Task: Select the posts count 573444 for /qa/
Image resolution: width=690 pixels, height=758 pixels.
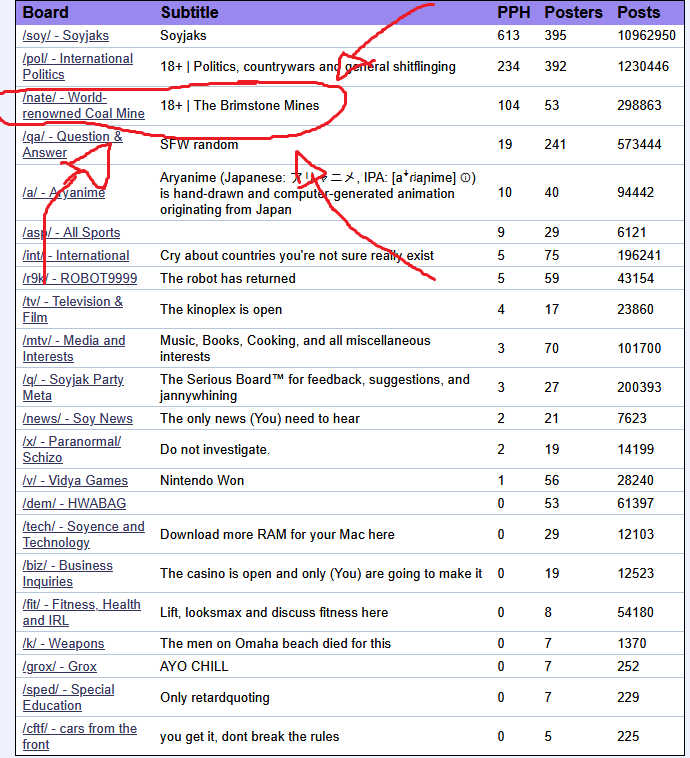Action: [639, 145]
